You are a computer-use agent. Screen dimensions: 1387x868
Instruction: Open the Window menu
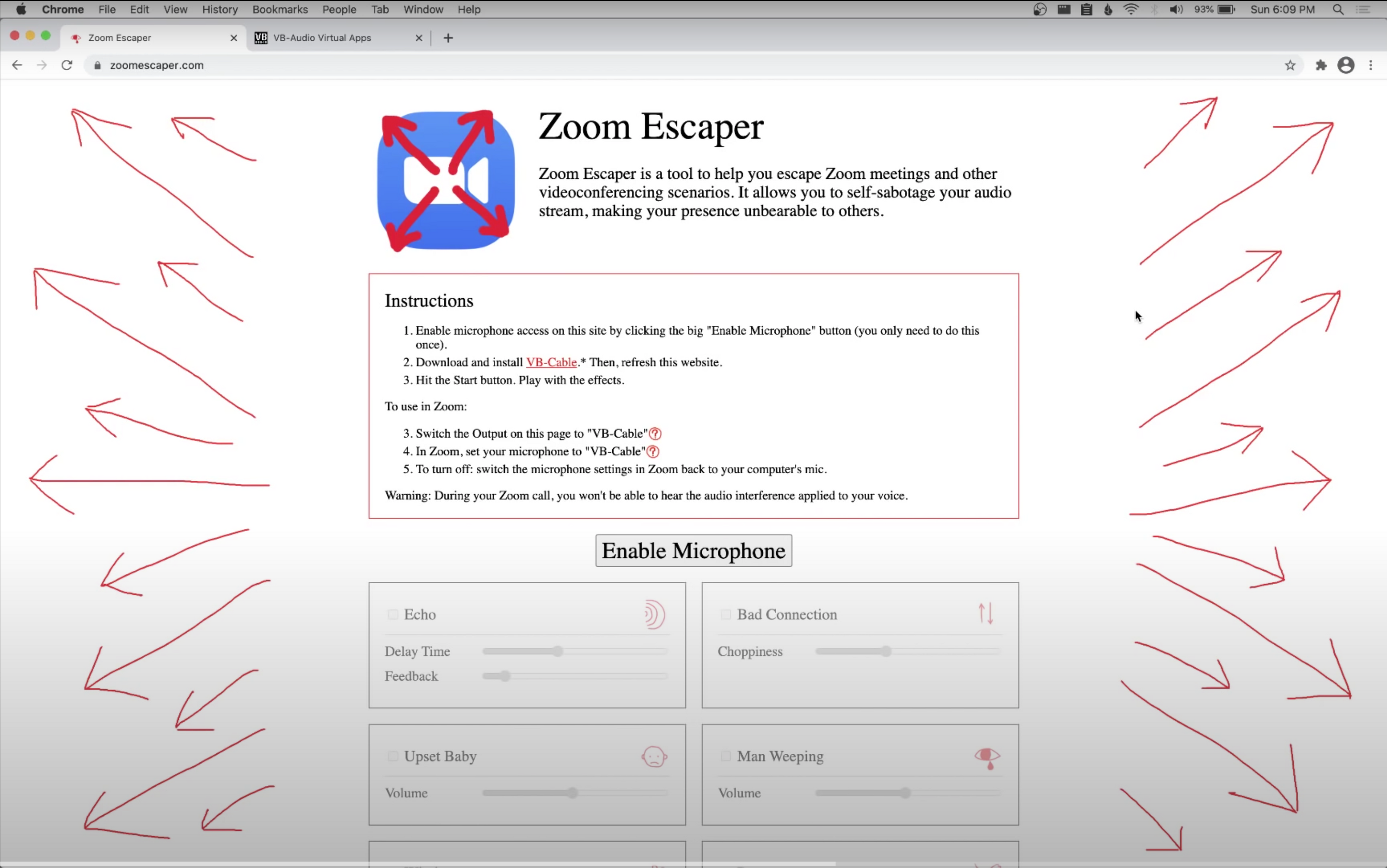tap(423, 9)
